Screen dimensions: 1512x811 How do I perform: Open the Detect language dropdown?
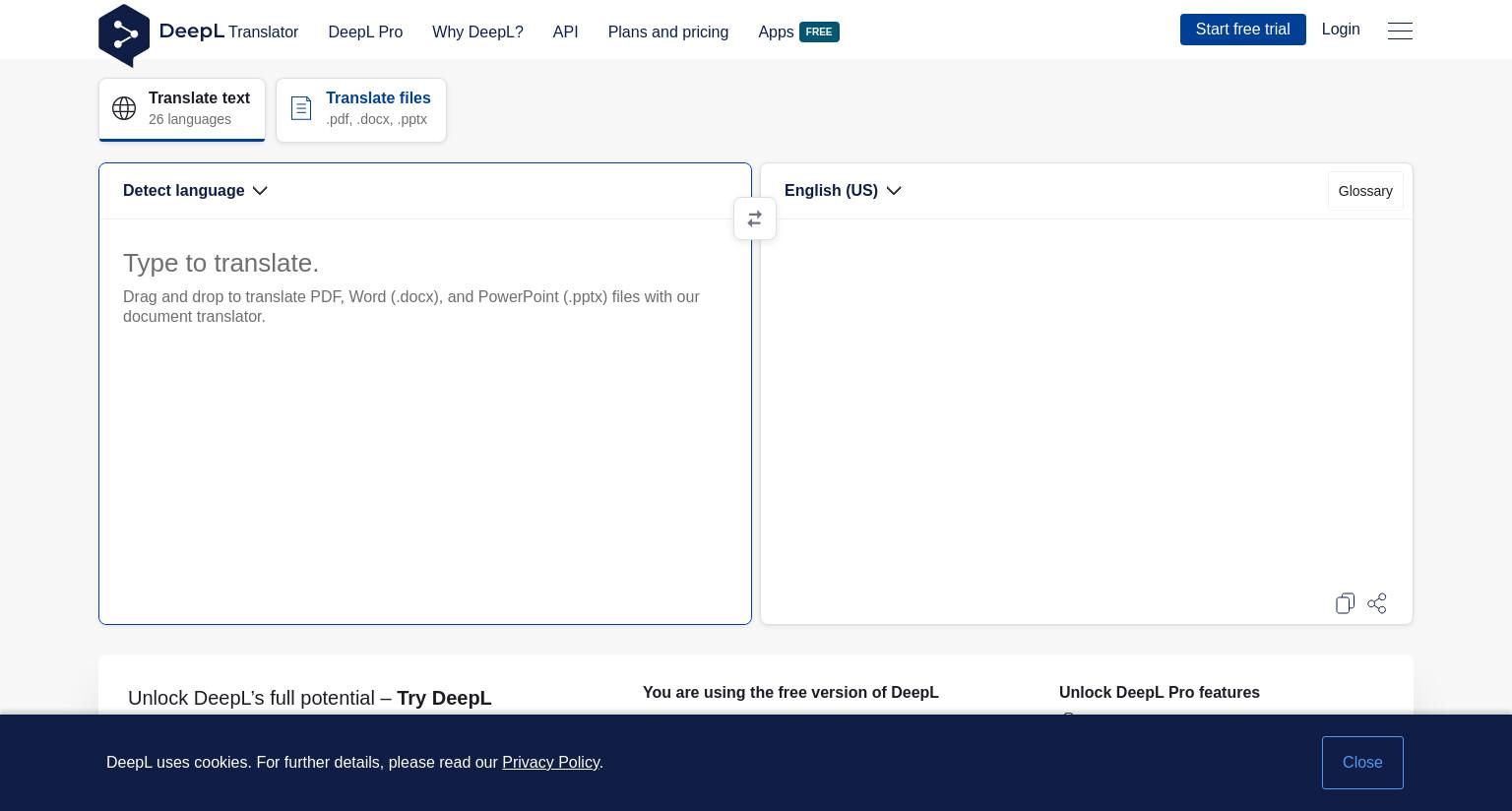tap(195, 191)
